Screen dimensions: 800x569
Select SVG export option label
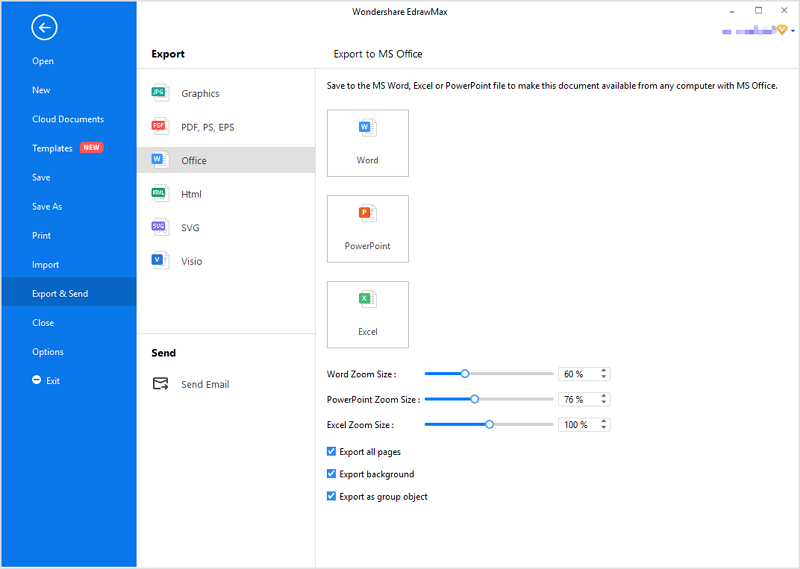tap(190, 228)
